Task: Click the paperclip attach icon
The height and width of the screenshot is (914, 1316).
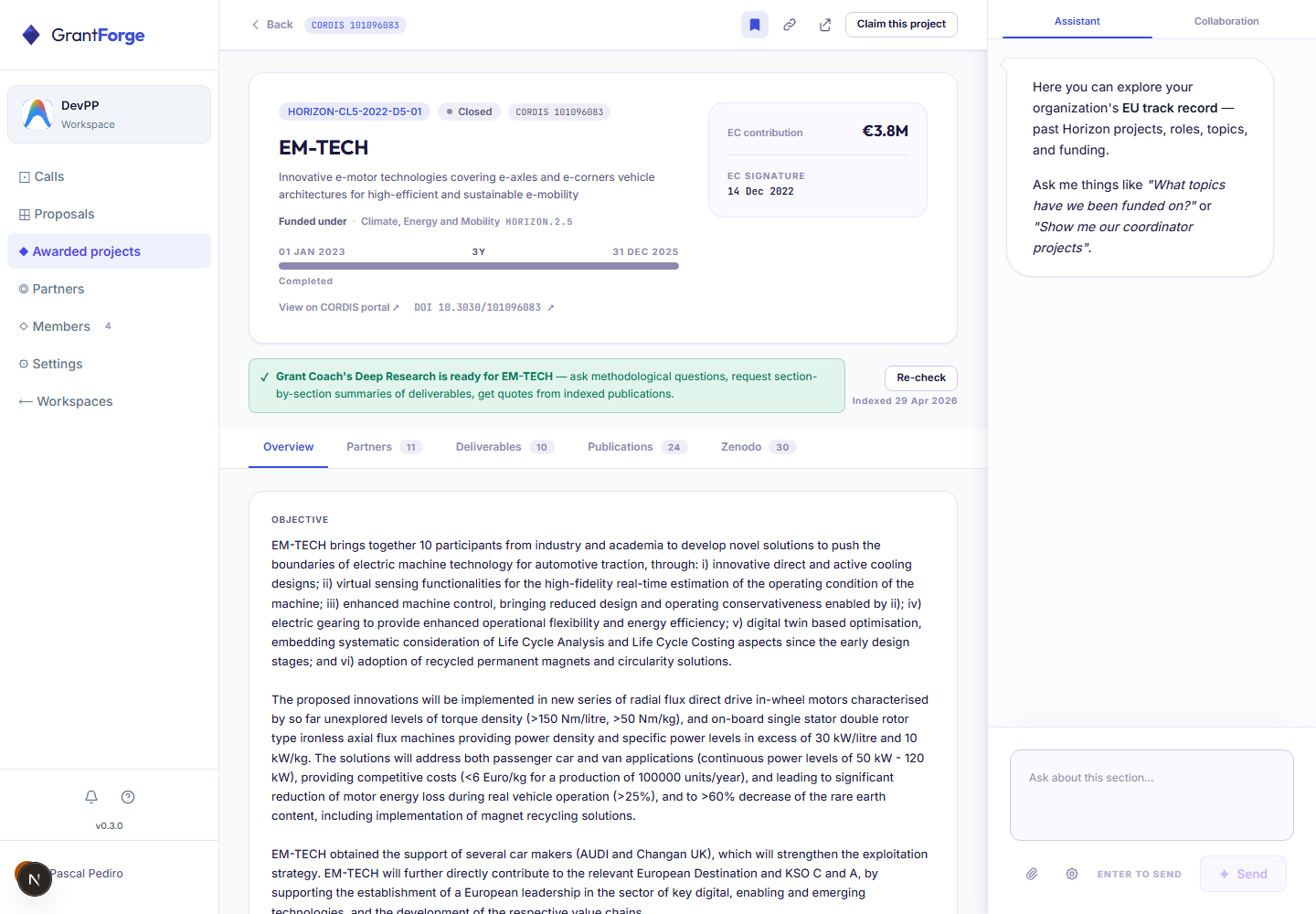Action: click(1032, 874)
